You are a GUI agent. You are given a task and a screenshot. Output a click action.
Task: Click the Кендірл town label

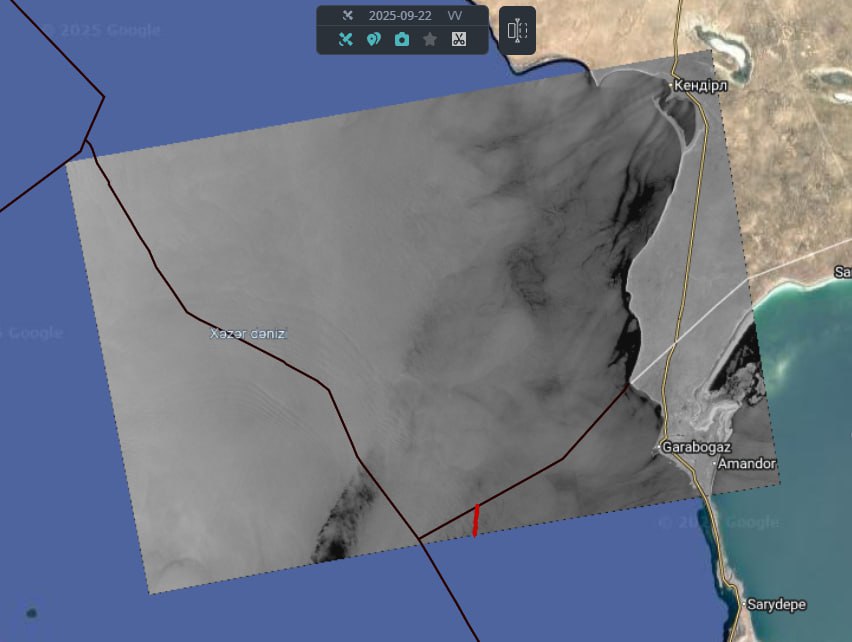[700, 85]
